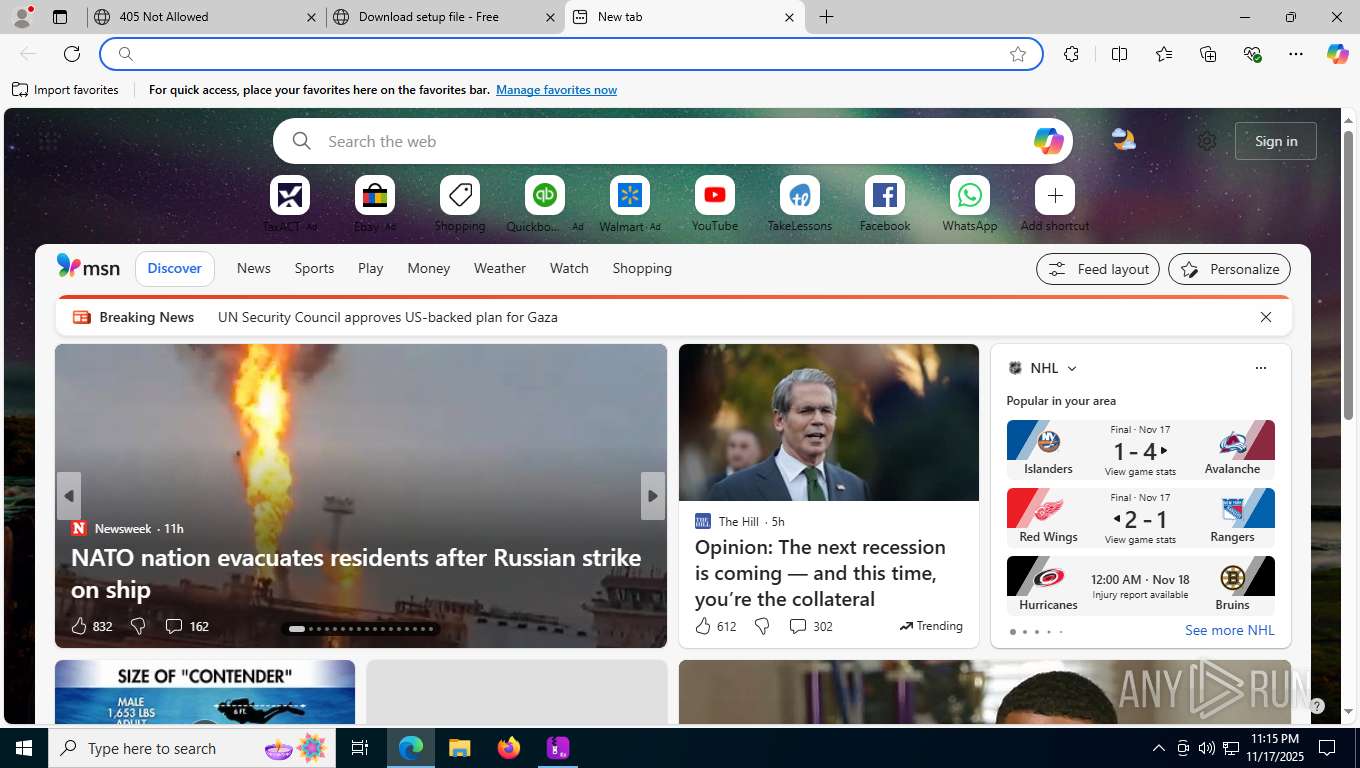This screenshot has height=768, width=1360.
Task: Open the UN Security Council breaking news
Action: [388, 317]
